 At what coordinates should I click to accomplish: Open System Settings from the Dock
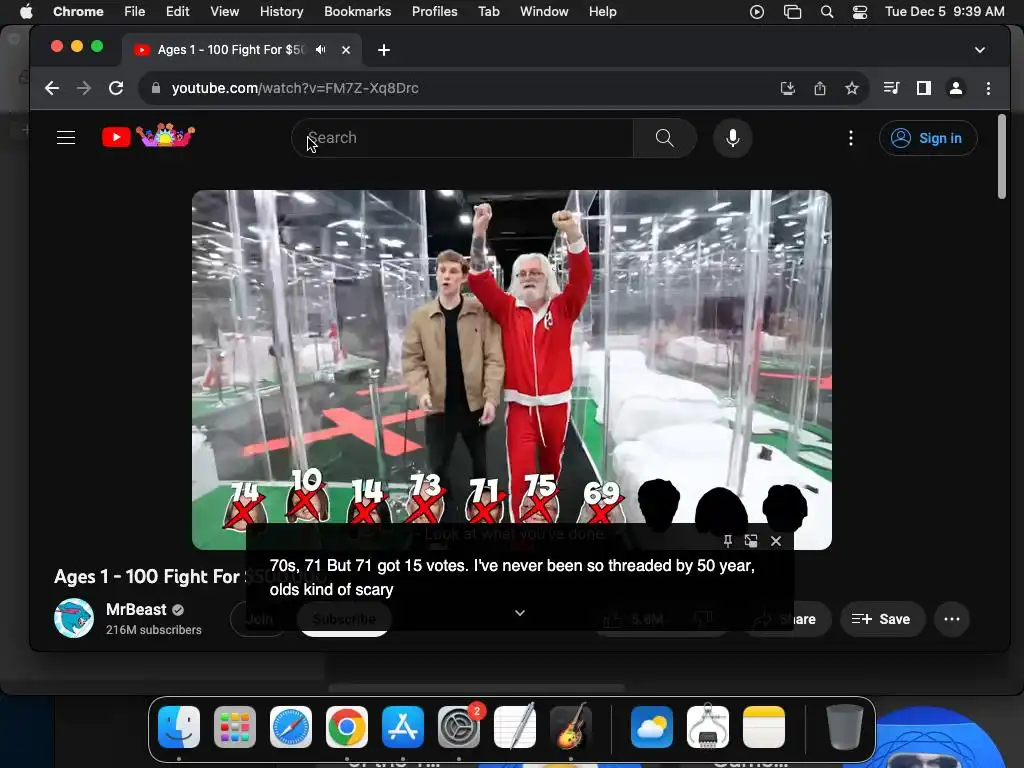[x=459, y=727]
